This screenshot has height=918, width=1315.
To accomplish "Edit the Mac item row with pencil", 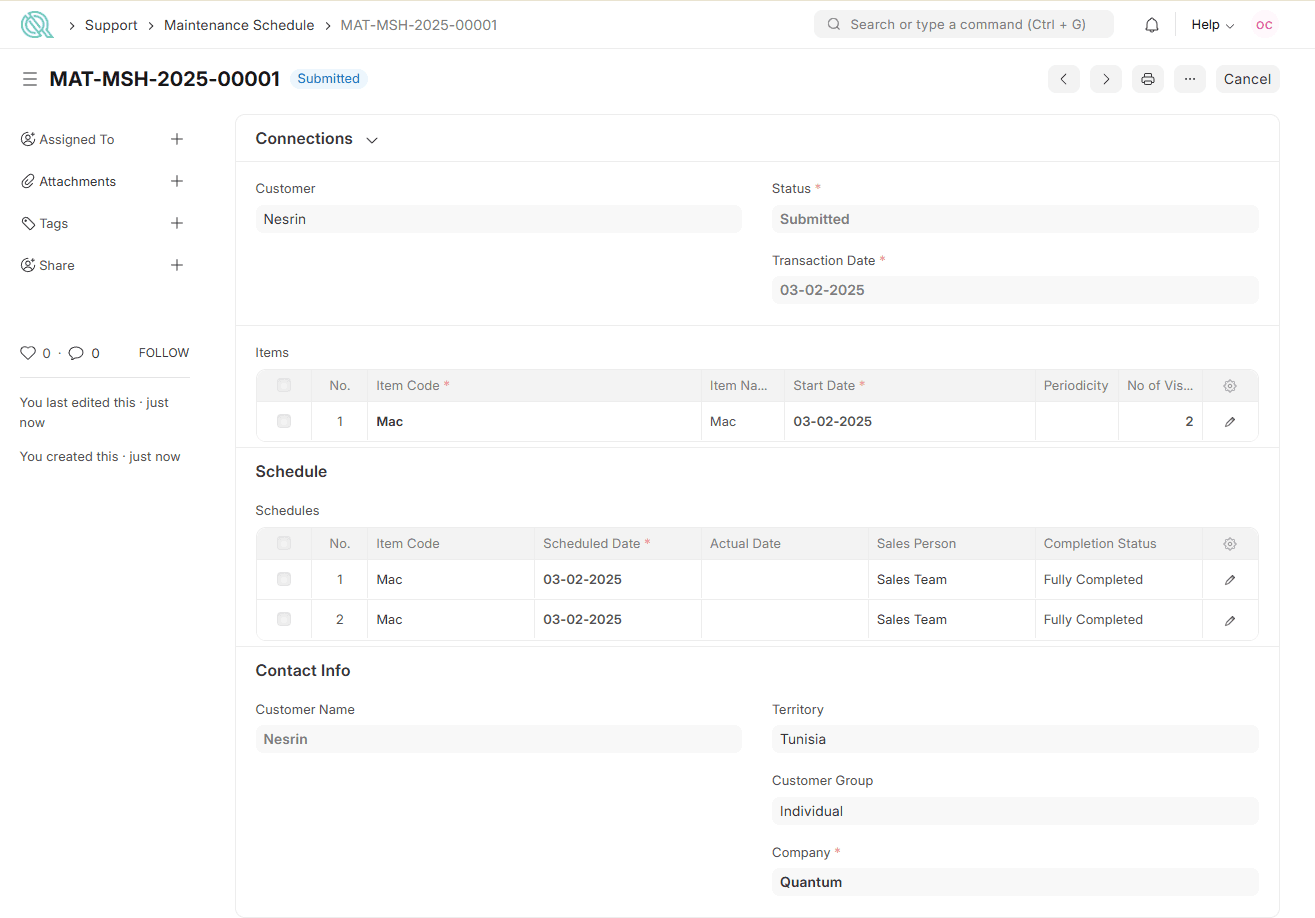I will pyautogui.click(x=1230, y=422).
